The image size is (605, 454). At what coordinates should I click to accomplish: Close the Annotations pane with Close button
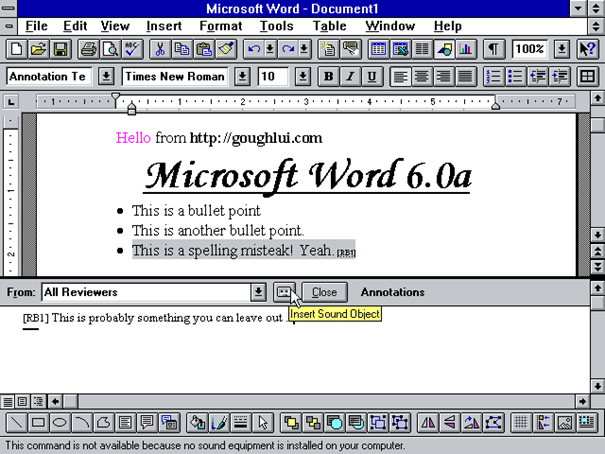click(x=324, y=292)
